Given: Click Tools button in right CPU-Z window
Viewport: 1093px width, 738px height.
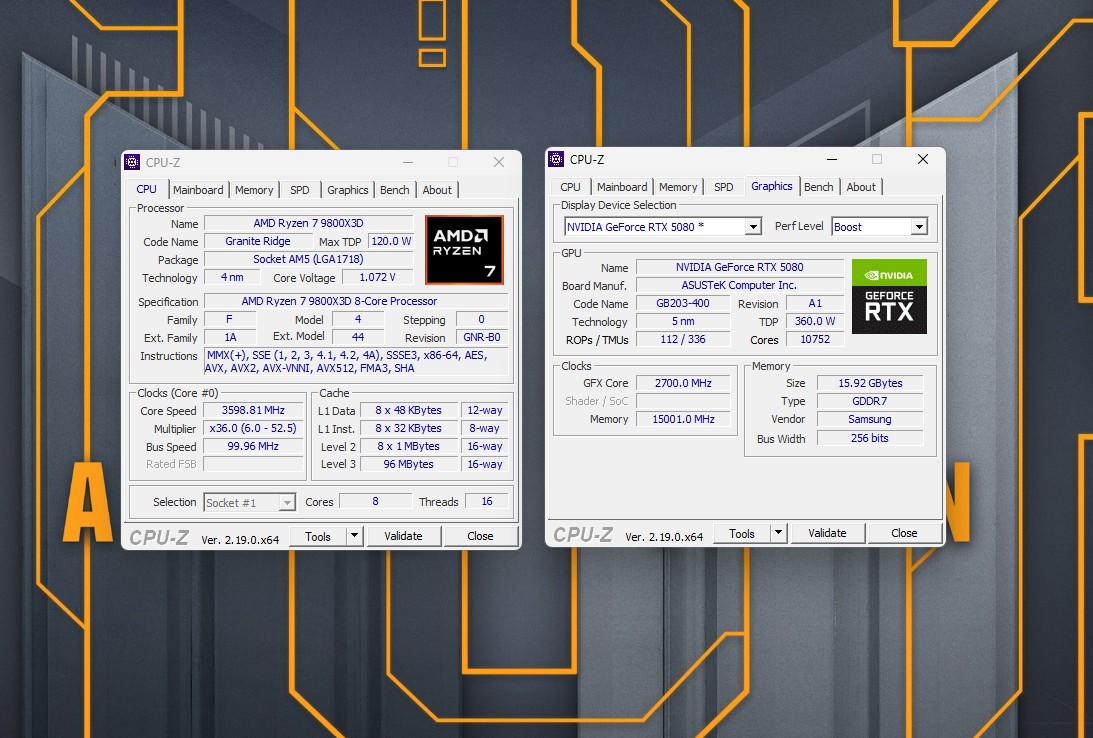Looking at the screenshot, I should 742,533.
